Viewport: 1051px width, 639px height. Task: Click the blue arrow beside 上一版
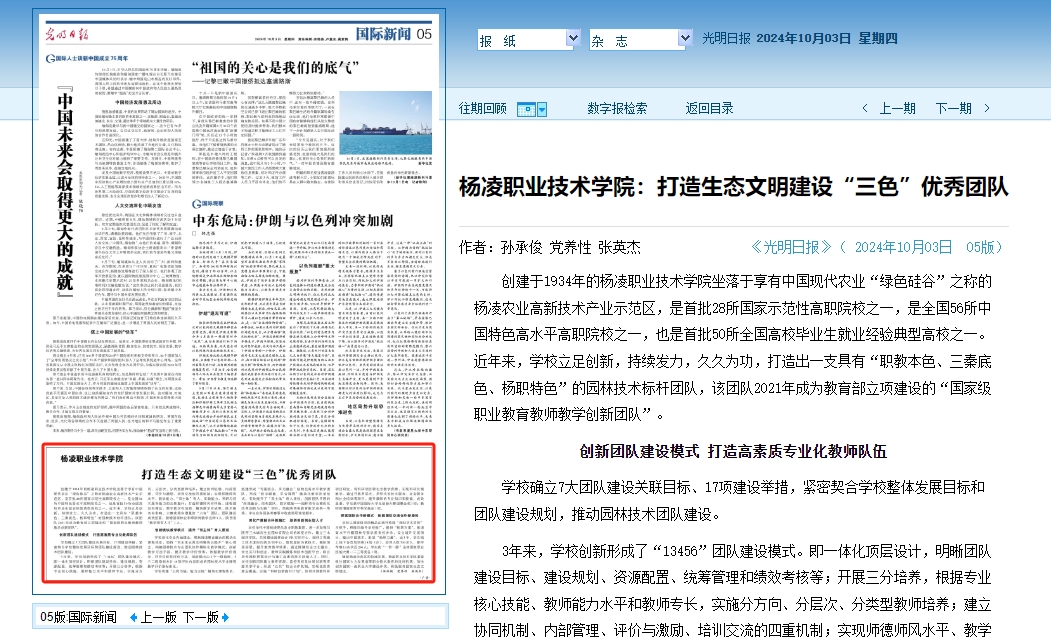click(x=134, y=617)
